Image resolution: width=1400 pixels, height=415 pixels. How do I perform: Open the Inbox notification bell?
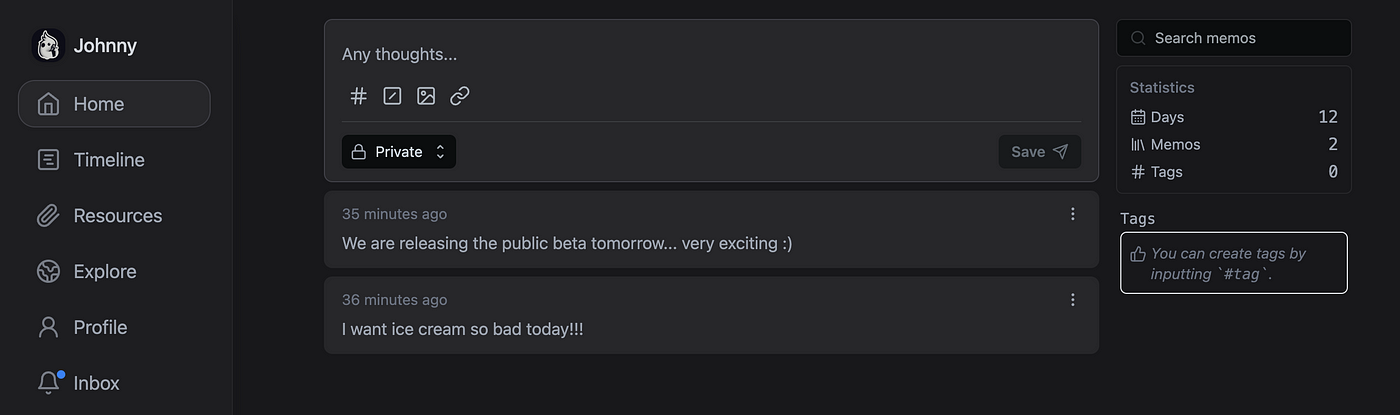pyautogui.click(x=49, y=383)
